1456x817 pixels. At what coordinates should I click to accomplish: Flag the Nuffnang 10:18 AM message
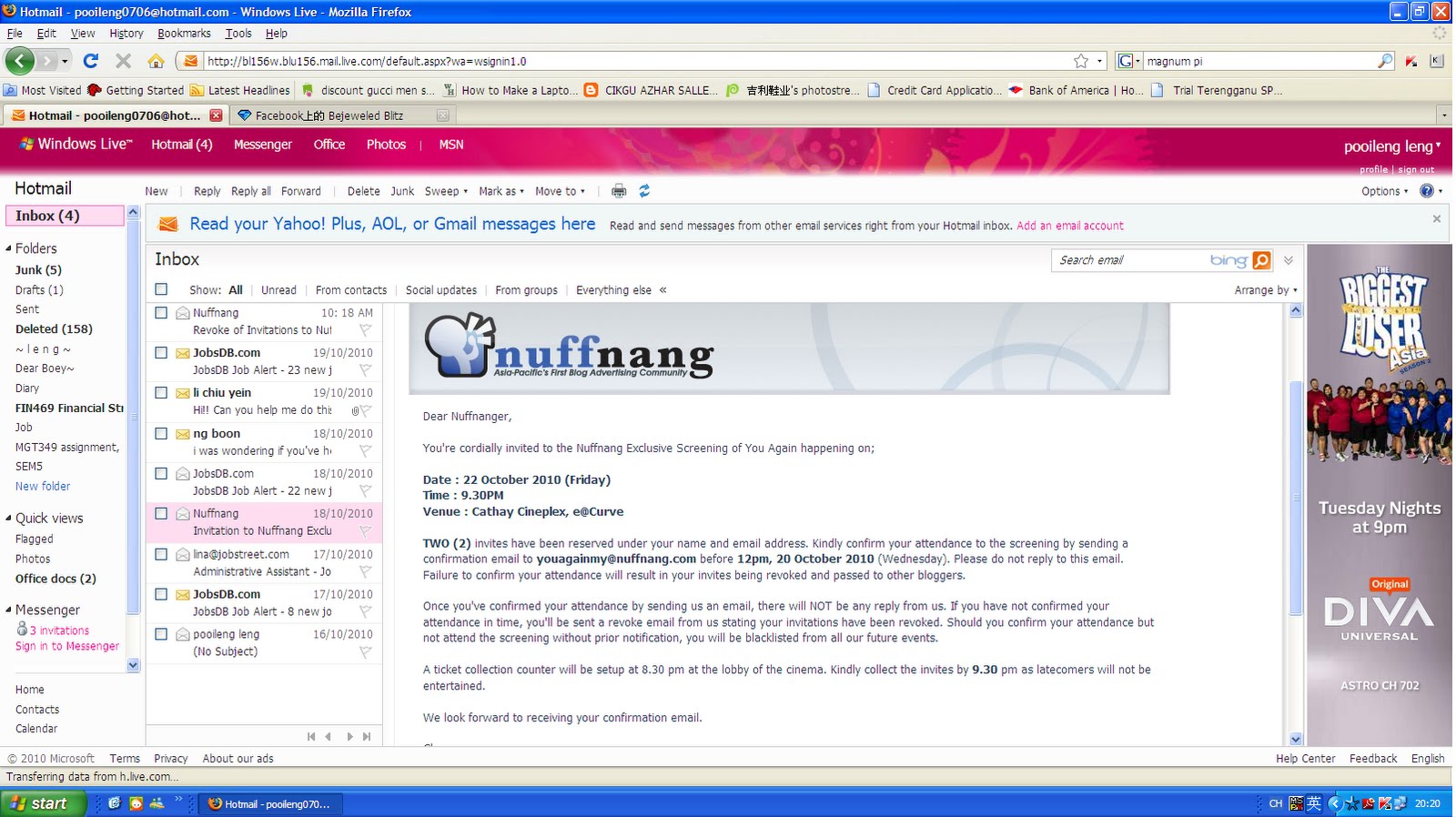(x=365, y=330)
